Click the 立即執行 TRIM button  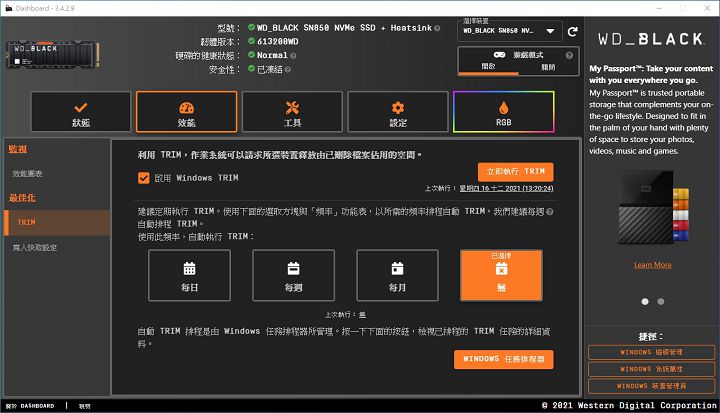[x=514, y=172]
